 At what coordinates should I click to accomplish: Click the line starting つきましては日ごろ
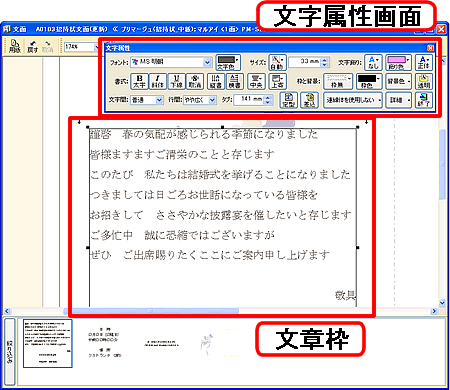tap(204, 195)
